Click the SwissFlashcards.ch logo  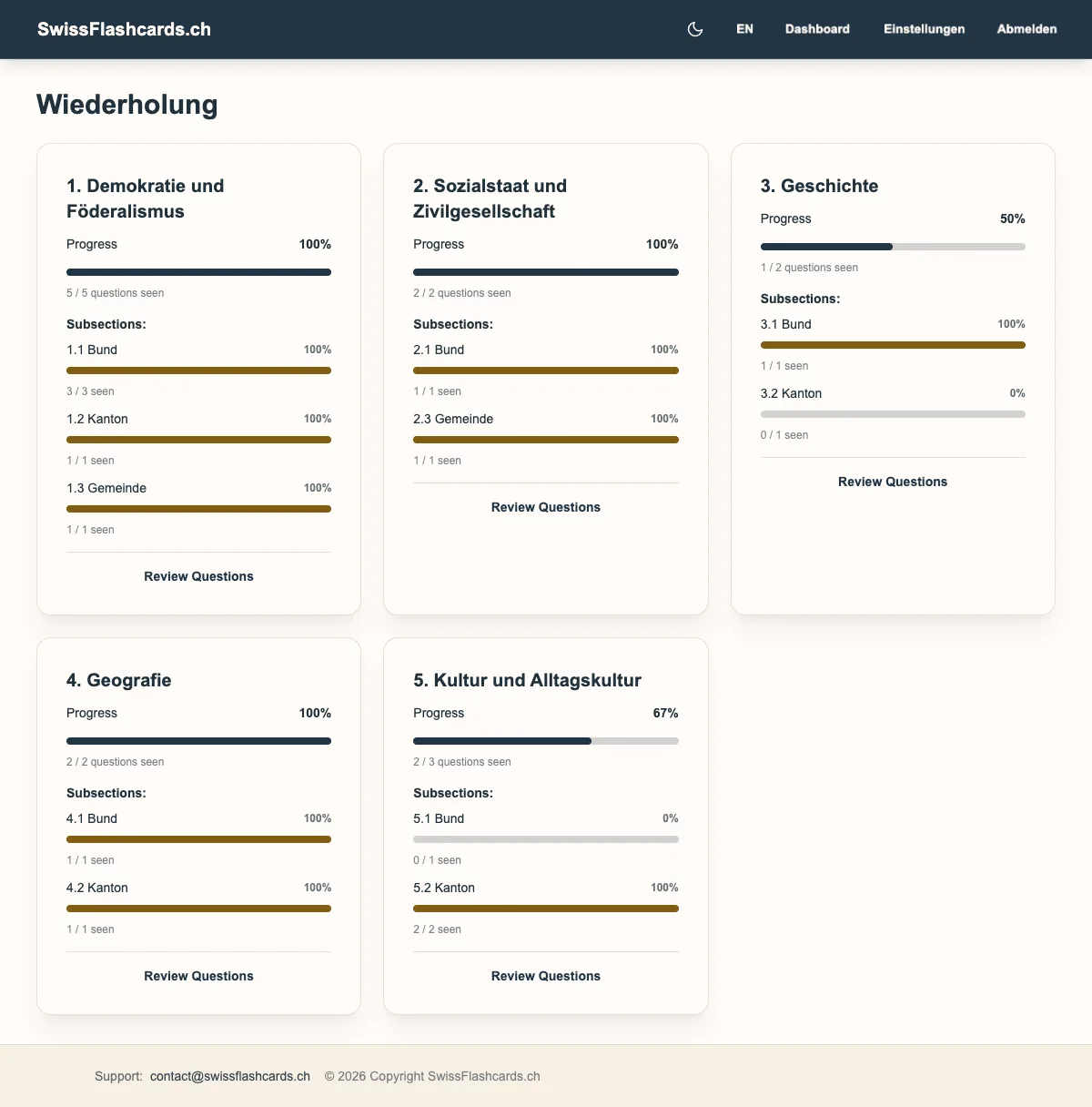pyautogui.click(x=124, y=28)
